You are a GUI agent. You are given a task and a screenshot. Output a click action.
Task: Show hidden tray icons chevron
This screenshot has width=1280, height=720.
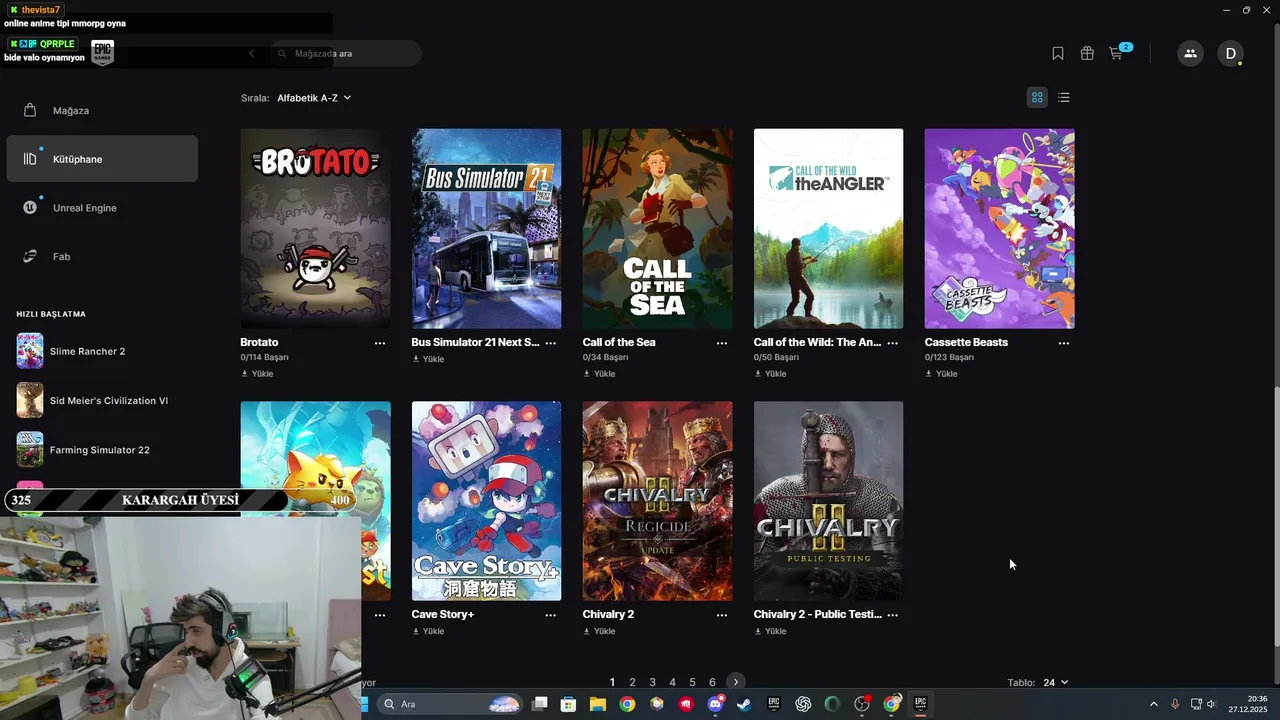(1153, 704)
